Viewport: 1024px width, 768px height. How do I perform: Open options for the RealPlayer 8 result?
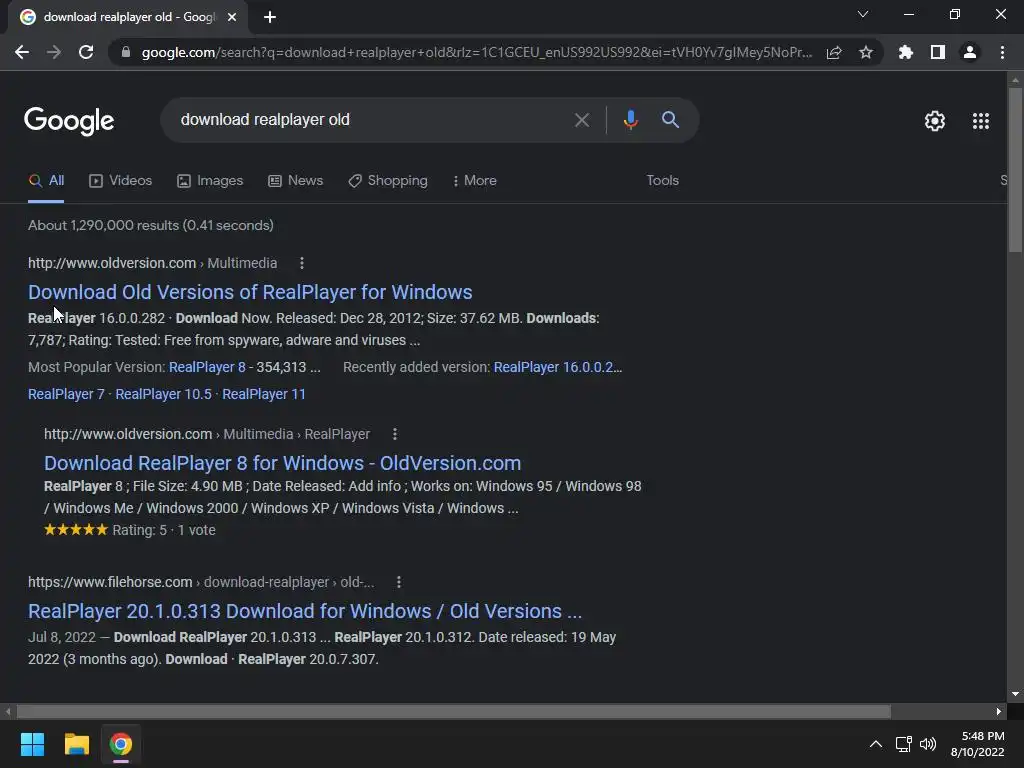tap(395, 434)
